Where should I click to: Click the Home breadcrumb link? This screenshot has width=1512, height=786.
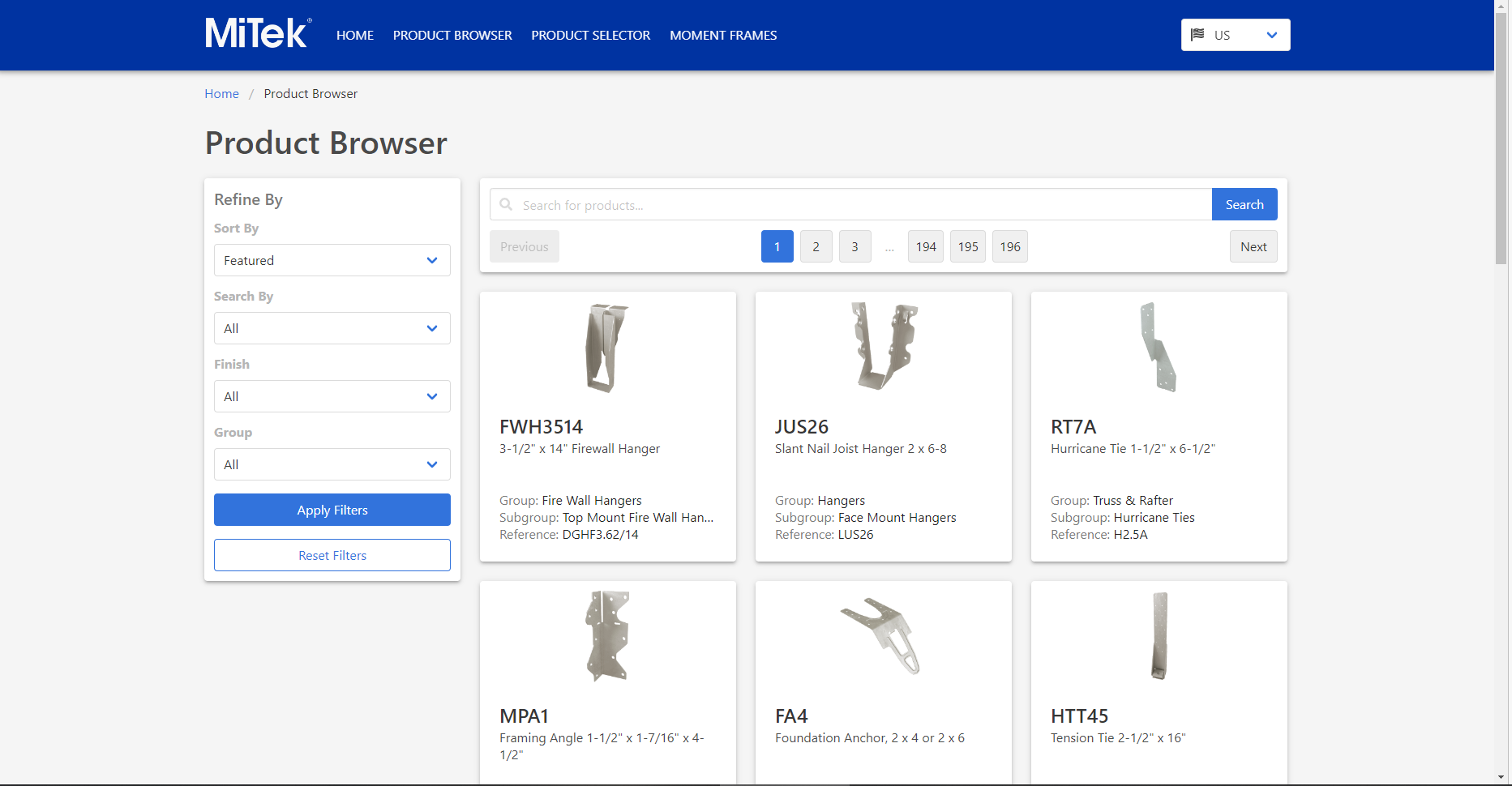coord(221,94)
